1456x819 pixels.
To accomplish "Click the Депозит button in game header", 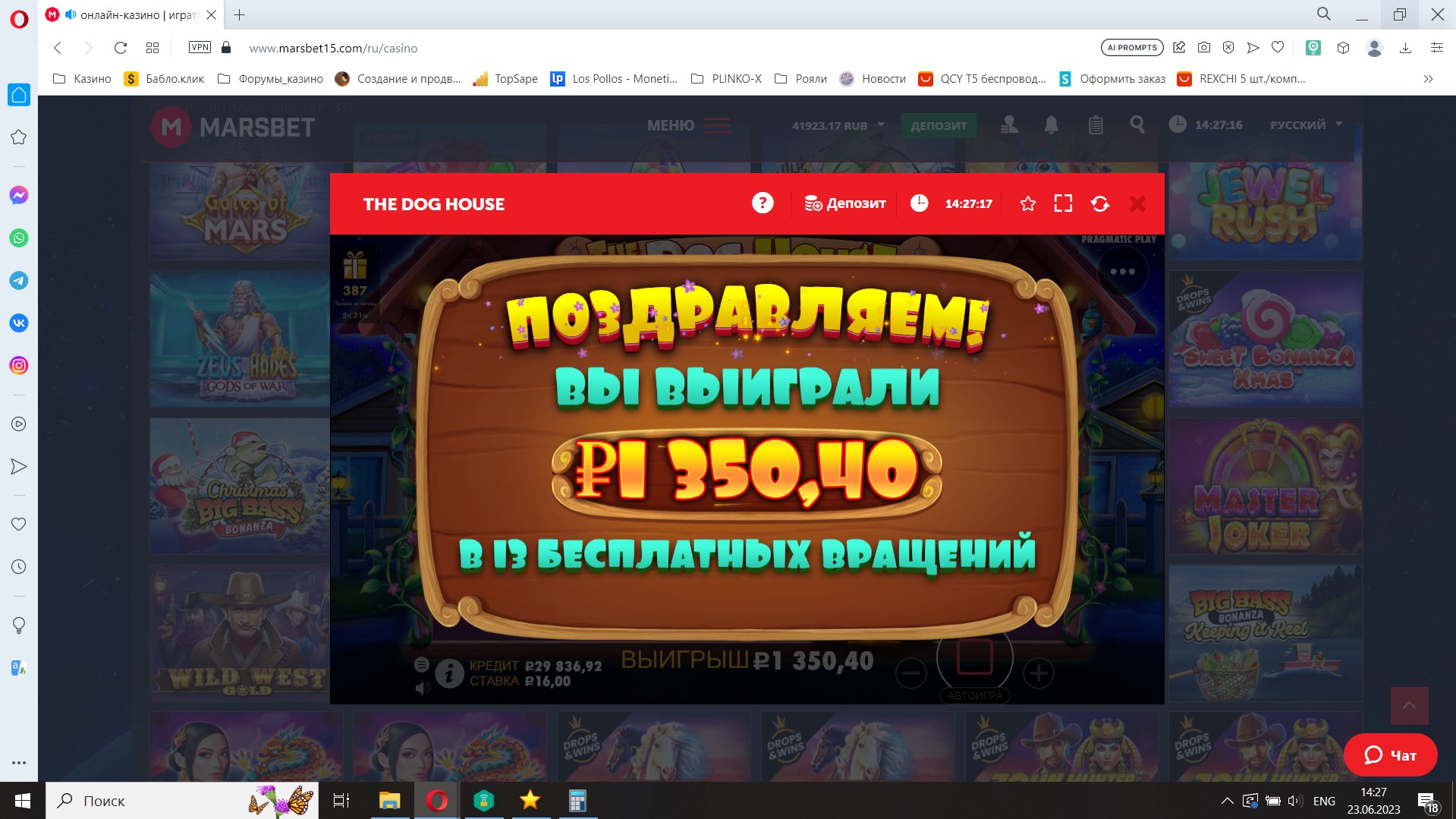I will 845,203.
